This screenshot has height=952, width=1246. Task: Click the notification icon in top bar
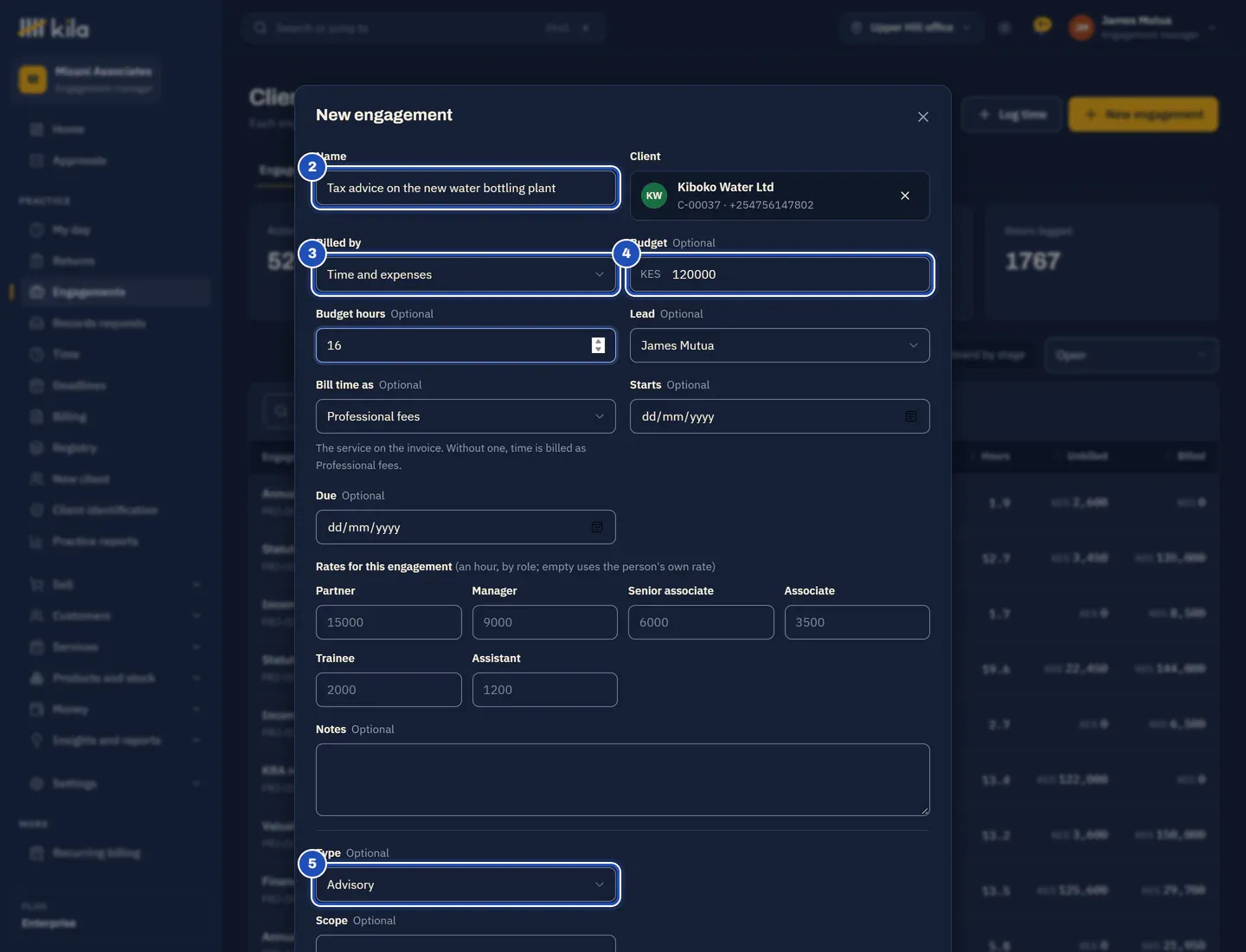coord(1043,26)
